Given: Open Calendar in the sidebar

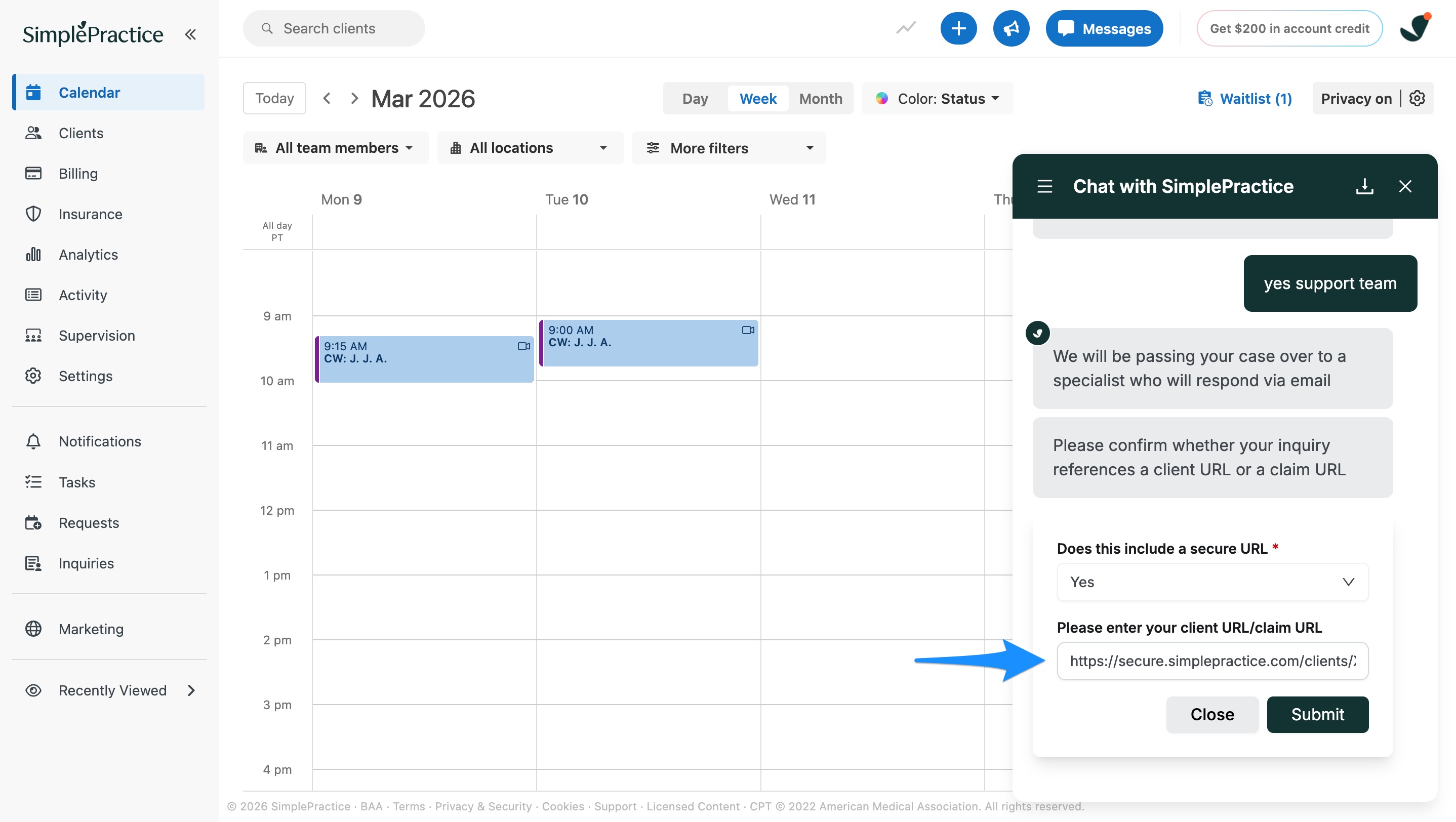Looking at the screenshot, I should point(108,92).
